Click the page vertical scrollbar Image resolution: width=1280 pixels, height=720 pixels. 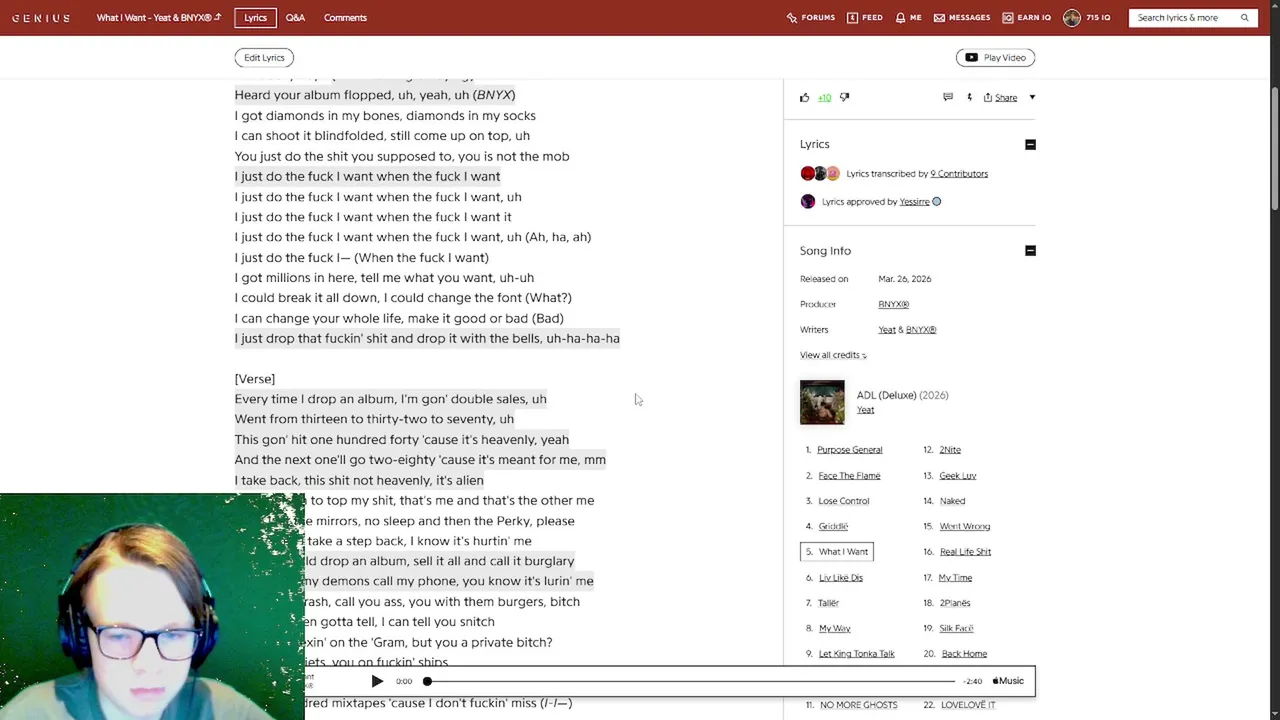point(1274,150)
